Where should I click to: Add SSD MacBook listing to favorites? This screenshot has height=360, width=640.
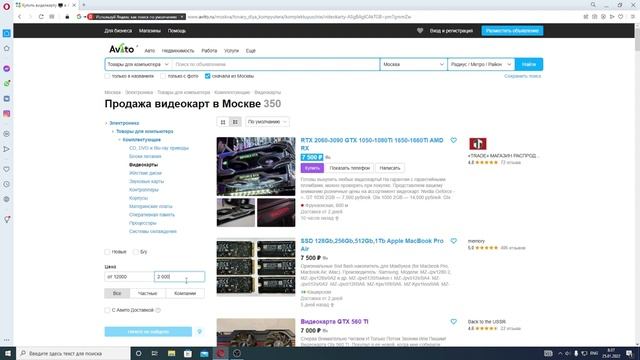point(453,241)
